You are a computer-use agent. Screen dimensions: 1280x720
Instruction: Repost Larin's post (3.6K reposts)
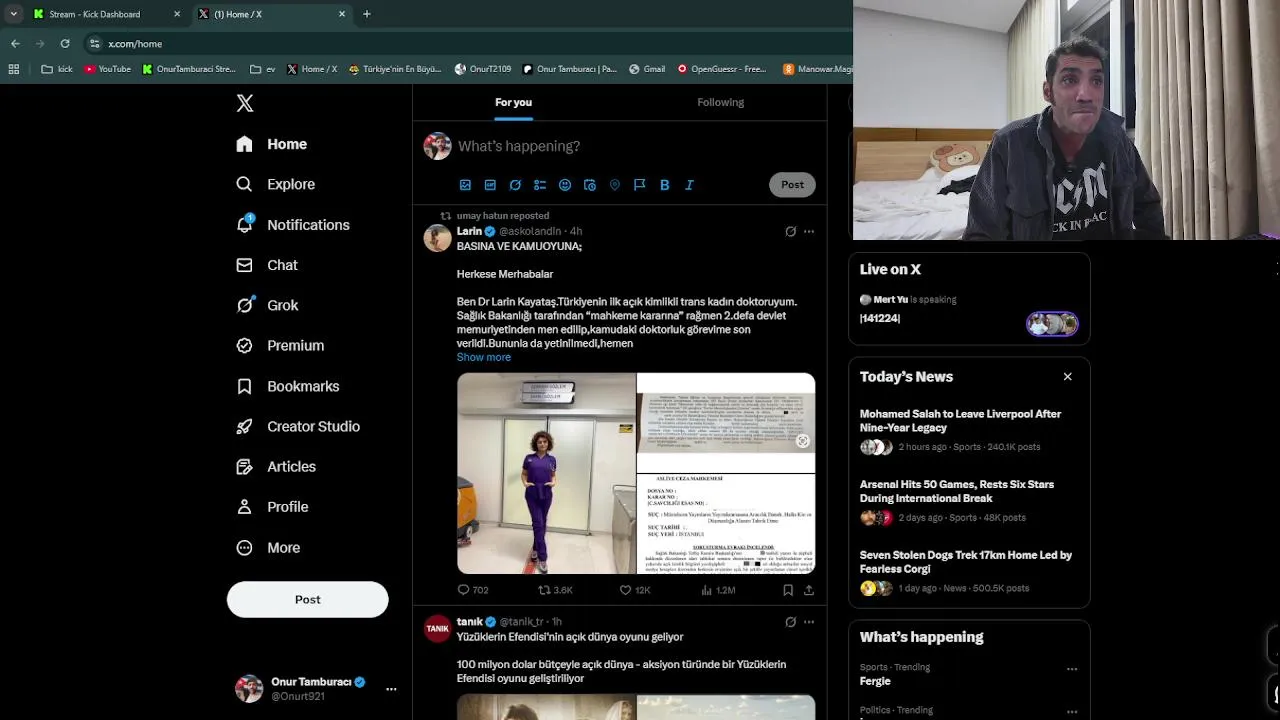(555, 590)
